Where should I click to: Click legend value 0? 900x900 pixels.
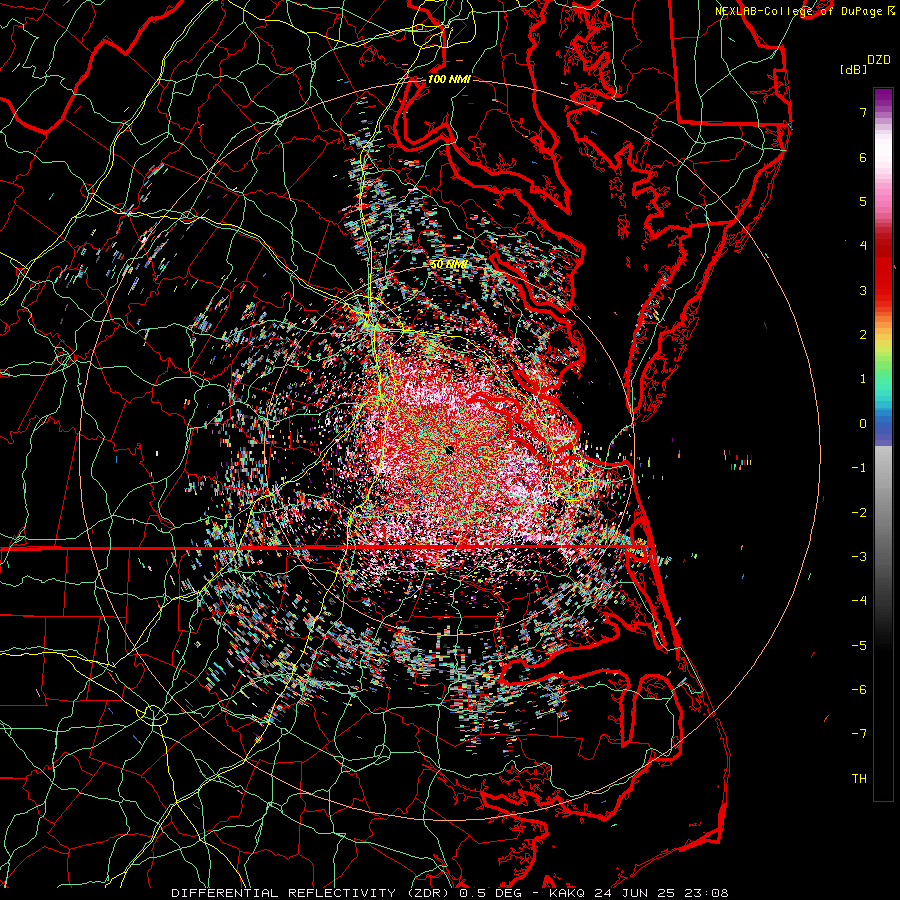click(863, 424)
